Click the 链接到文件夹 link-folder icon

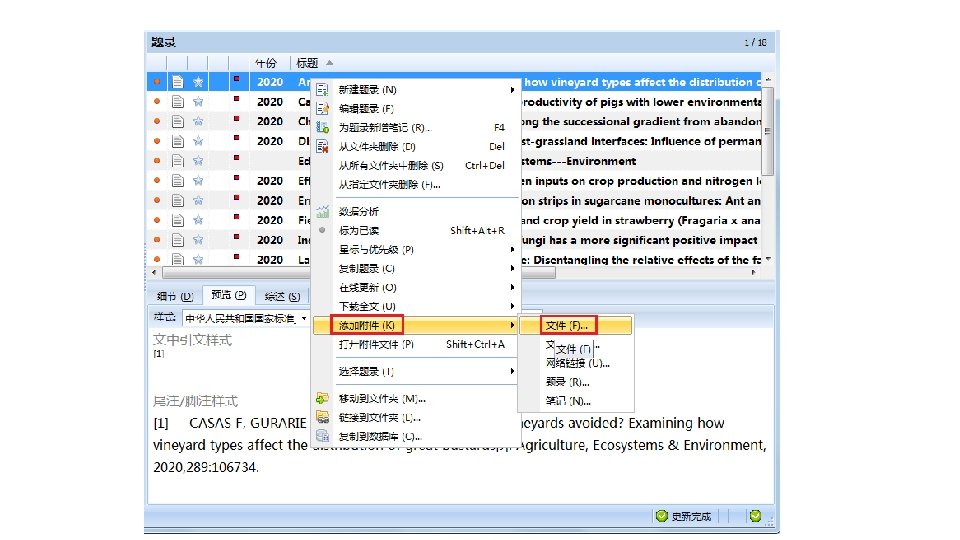point(322,418)
